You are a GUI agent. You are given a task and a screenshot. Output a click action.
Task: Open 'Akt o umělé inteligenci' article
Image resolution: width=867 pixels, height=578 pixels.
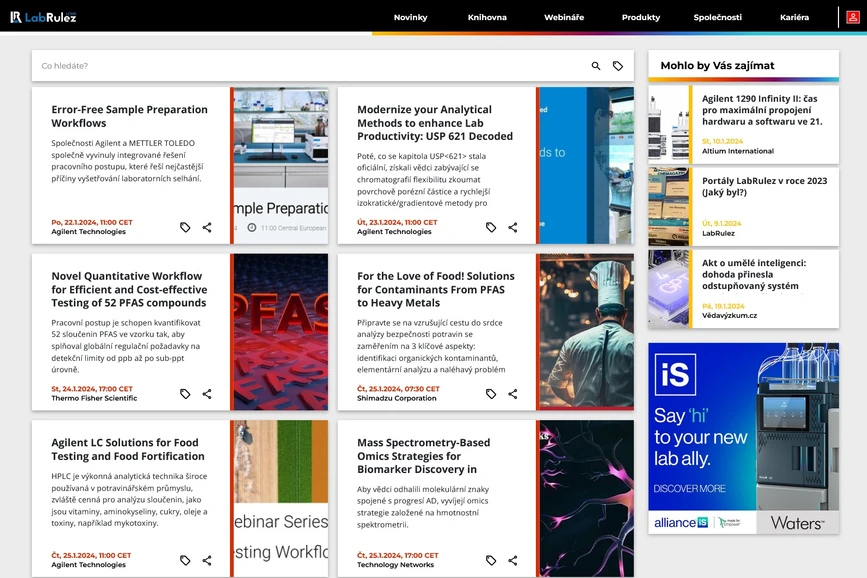tap(754, 274)
